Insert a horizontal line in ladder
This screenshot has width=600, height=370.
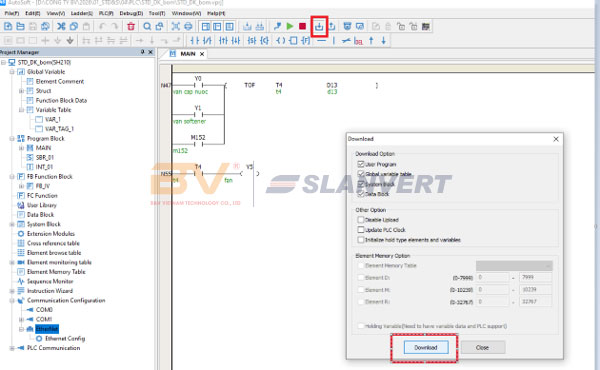click(x=322, y=41)
